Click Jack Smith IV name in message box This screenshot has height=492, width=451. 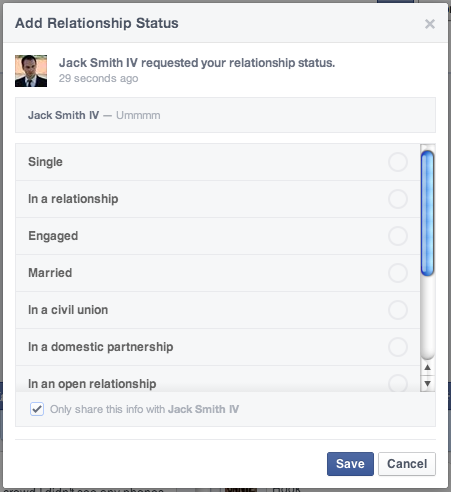click(63, 115)
